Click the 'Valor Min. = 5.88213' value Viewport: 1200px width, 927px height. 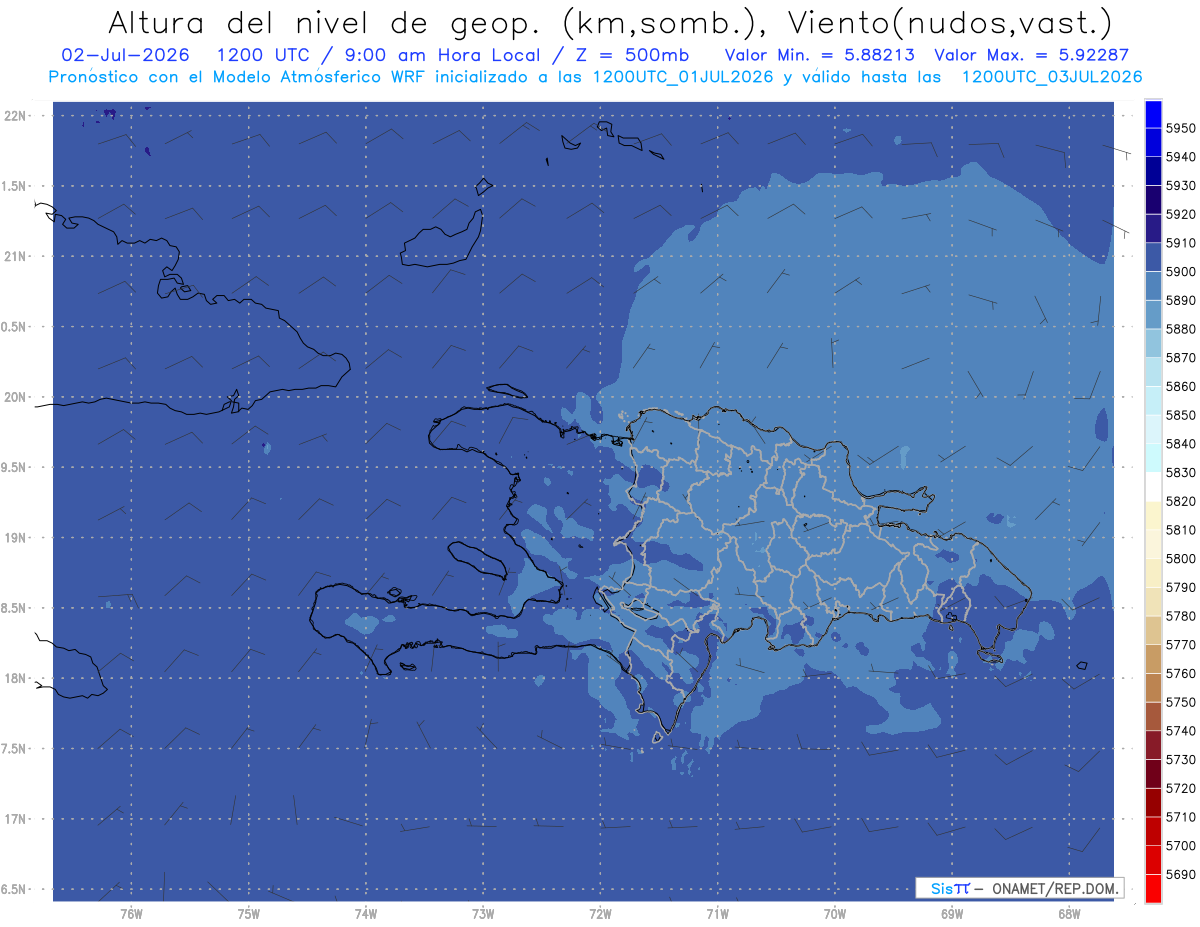click(x=820, y=55)
